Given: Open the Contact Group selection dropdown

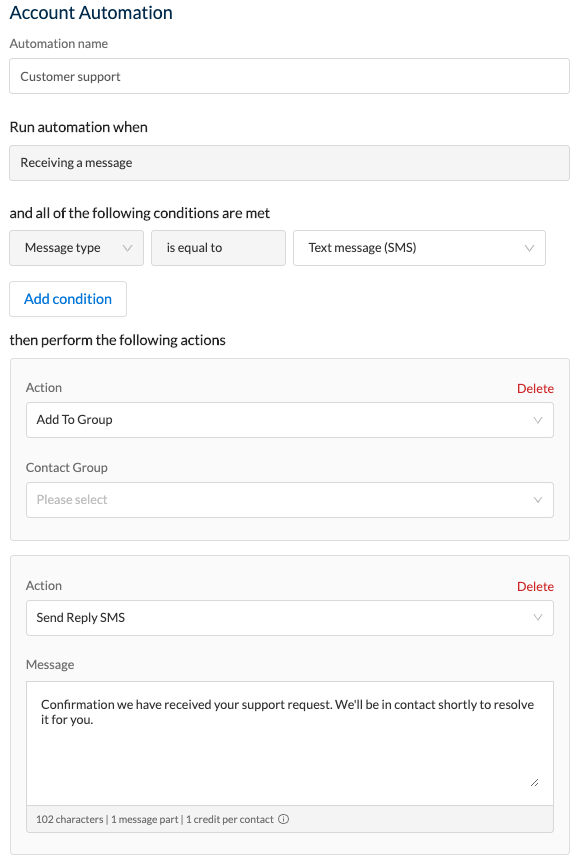Looking at the screenshot, I should point(290,500).
